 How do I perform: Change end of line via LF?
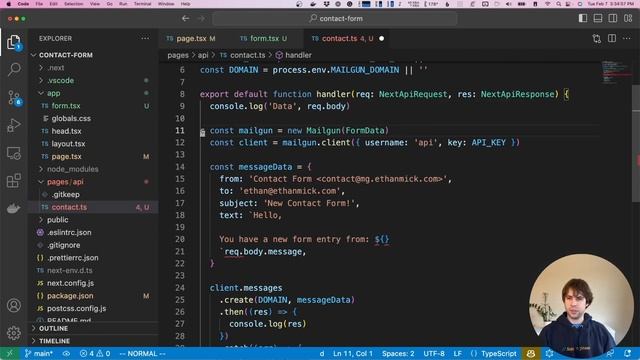point(458,353)
